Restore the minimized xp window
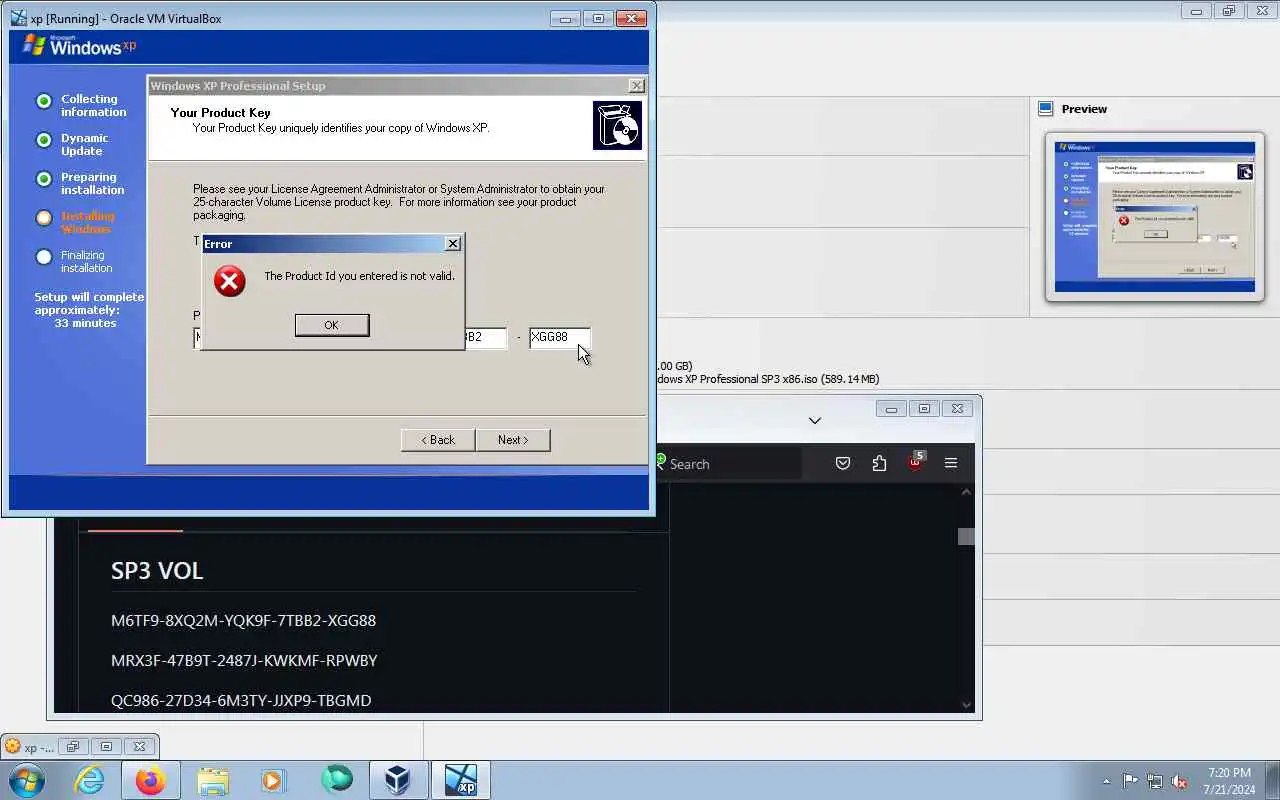This screenshot has height=800, width=1280. (x=72, y=747)
